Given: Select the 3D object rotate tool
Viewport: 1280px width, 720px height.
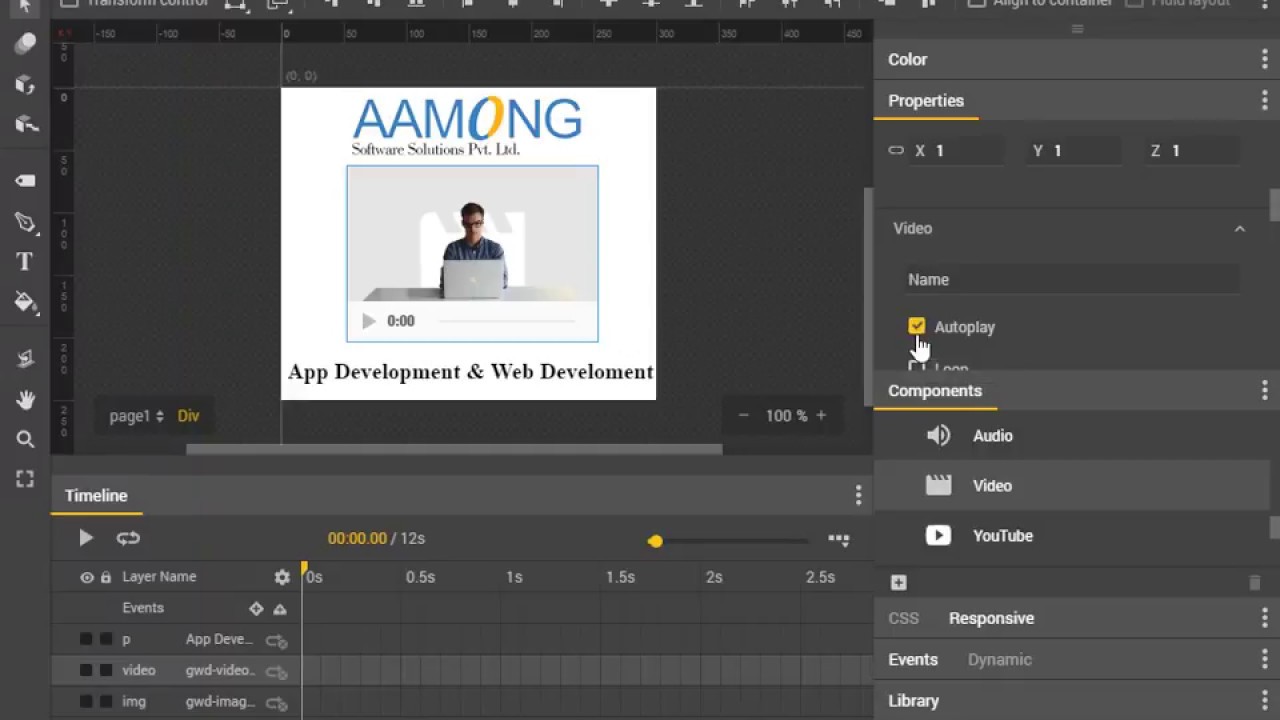Looking at the screenshot, I should (x=25, y=84).
